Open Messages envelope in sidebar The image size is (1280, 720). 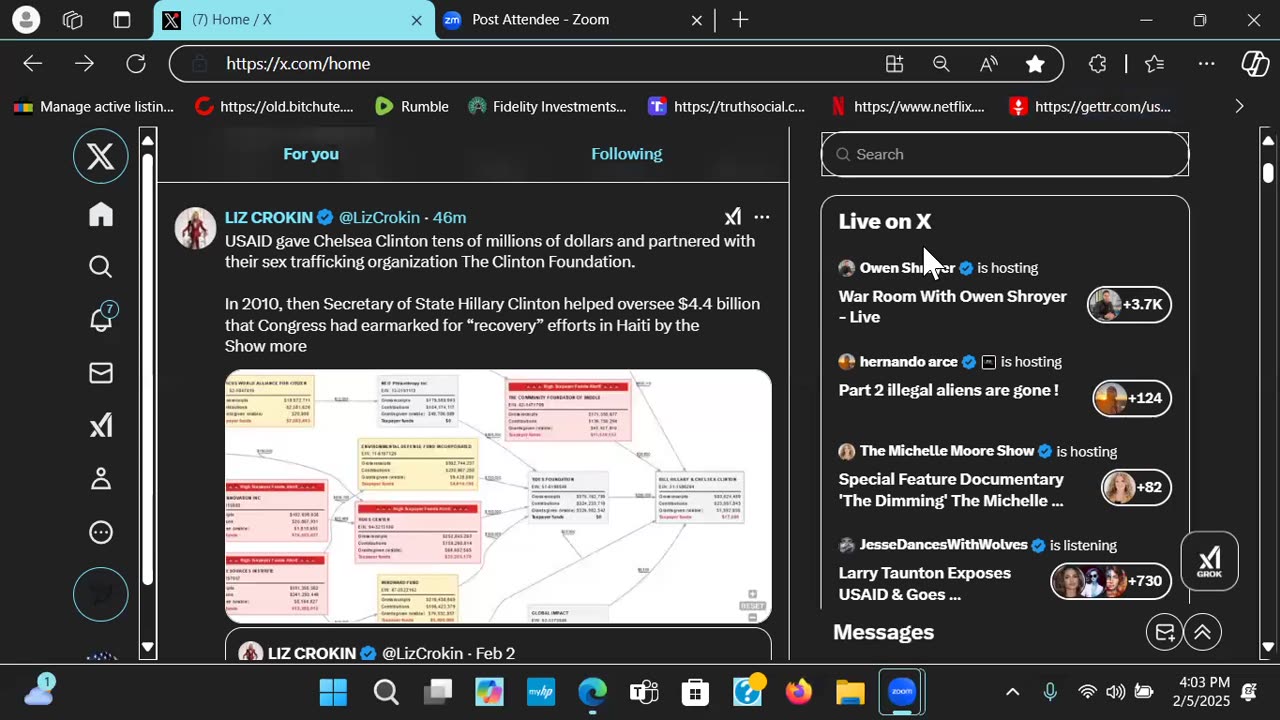101,373
